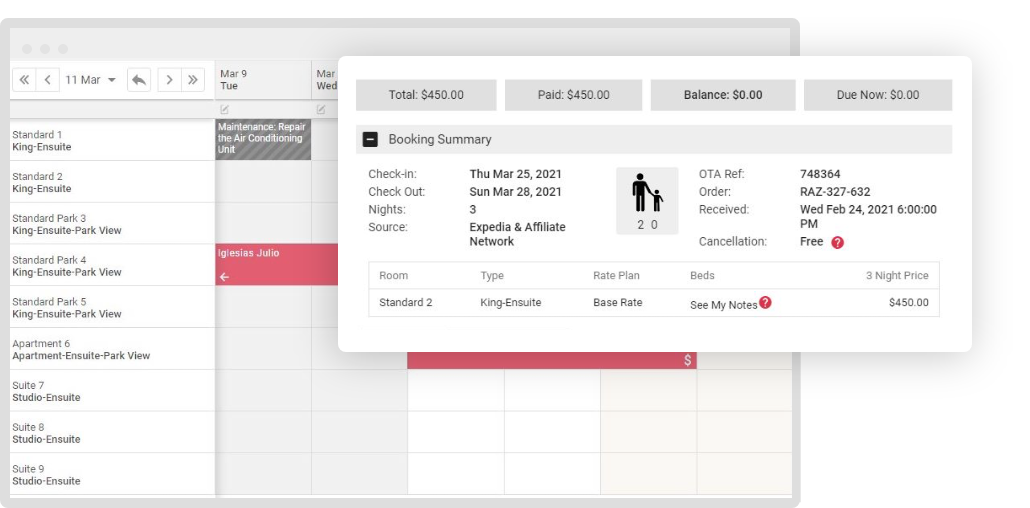The height and width of the screenshot is (508, 1030).
Task: Click the Total: $450.00 box
Action: tap(426, 95)
